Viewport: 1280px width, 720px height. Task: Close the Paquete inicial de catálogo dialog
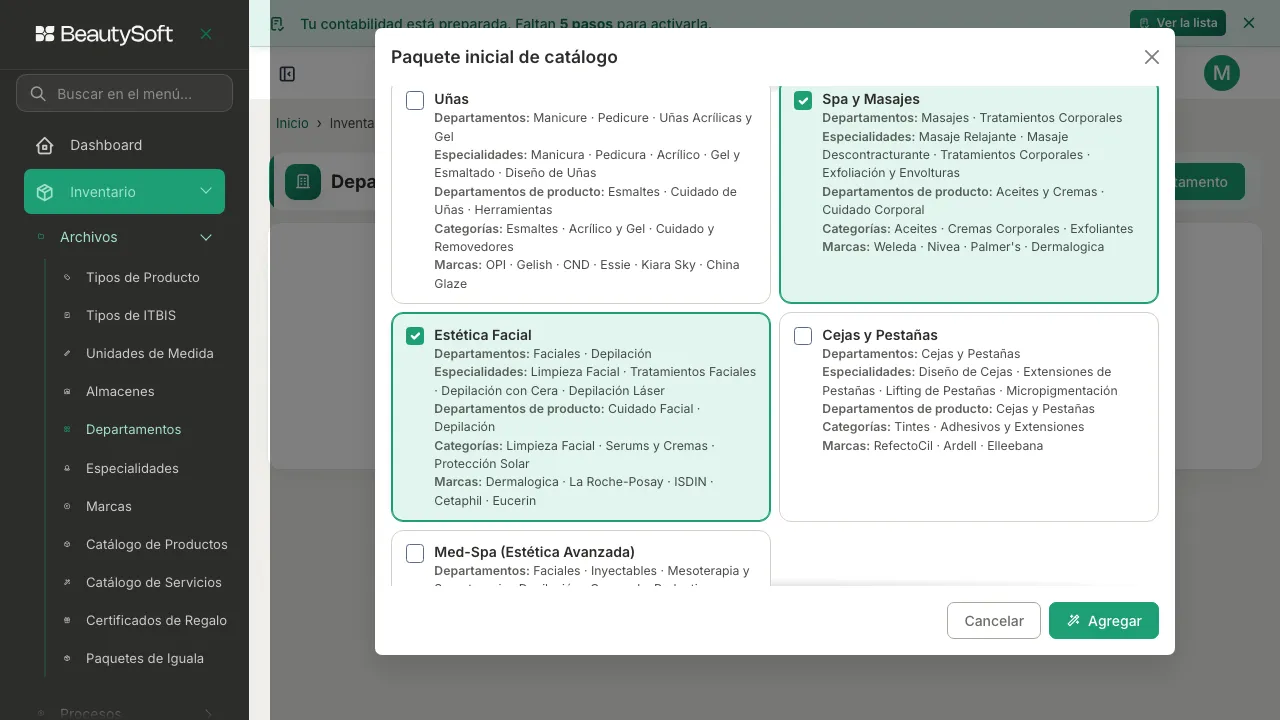click(1152, 57)
